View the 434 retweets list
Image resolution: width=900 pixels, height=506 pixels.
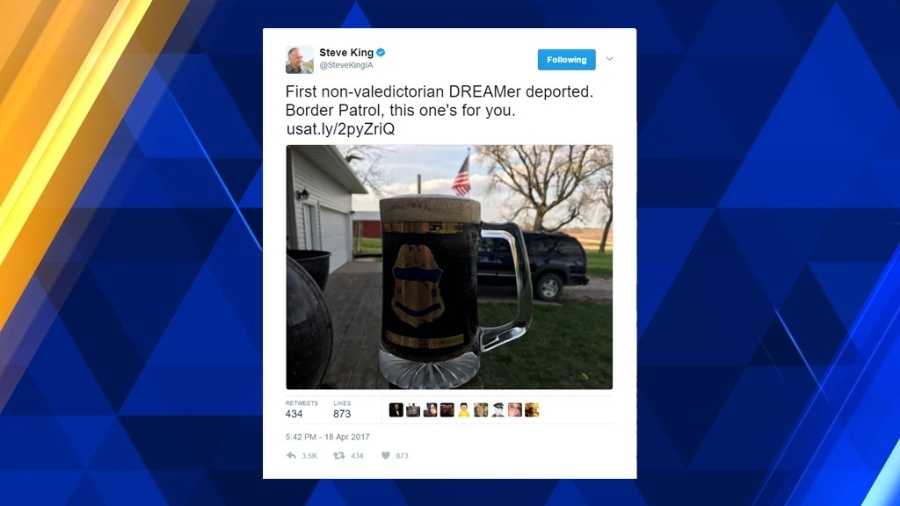point(301,409)
